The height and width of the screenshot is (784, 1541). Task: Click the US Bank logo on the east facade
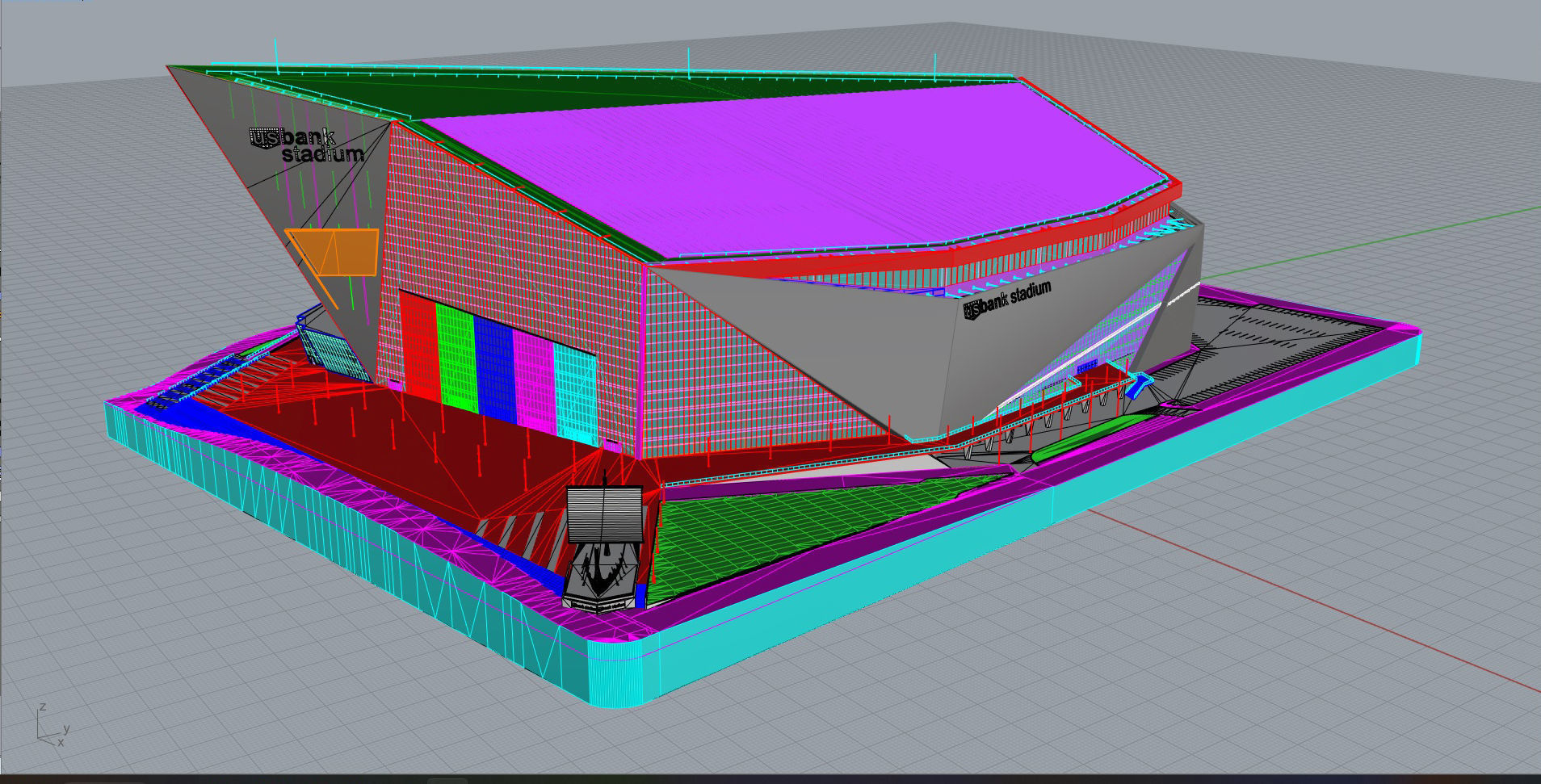click(x=1008, y=299)
